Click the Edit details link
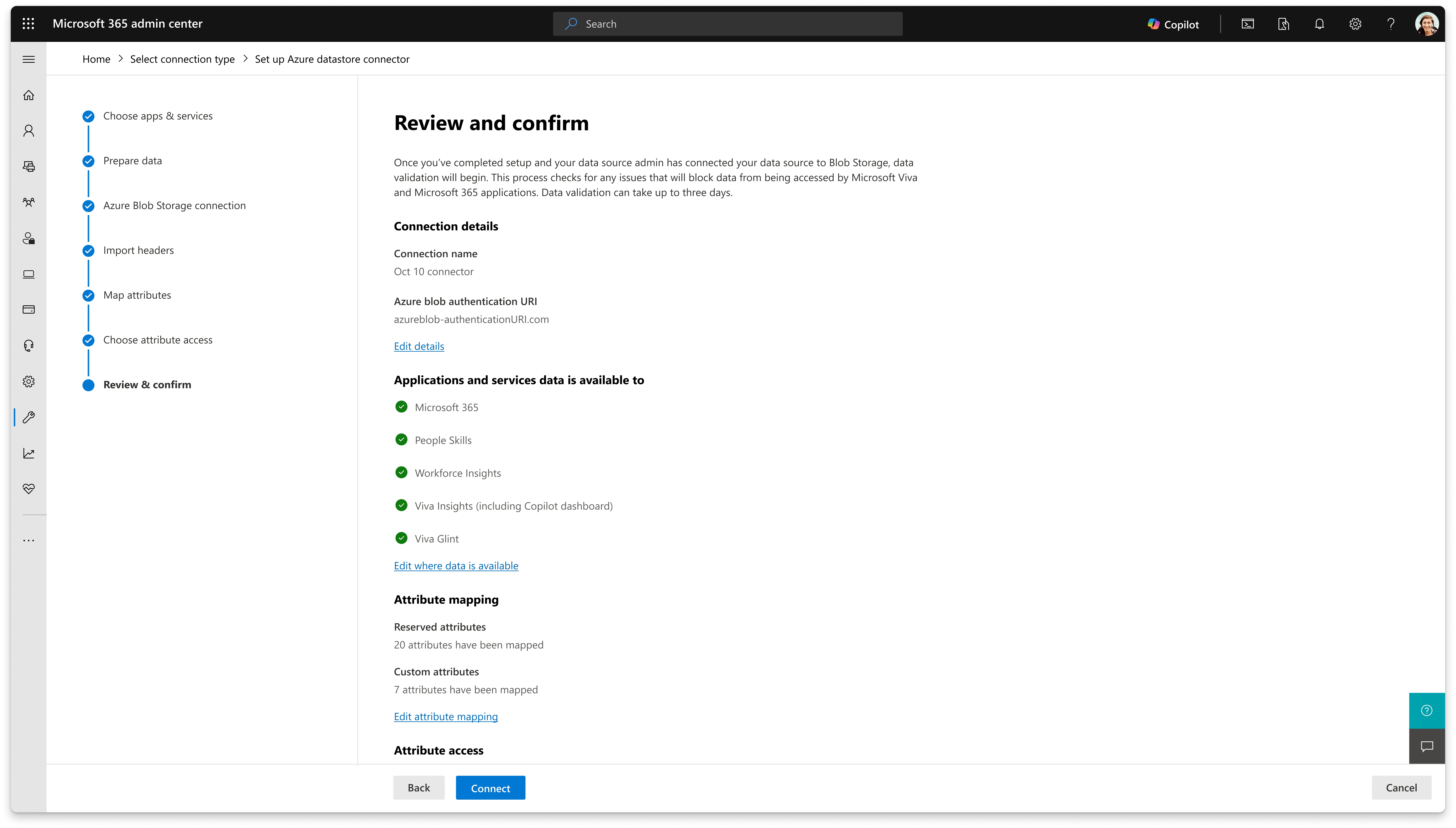The width and height of the screenshot is (1456, 828). coord(419,346)
